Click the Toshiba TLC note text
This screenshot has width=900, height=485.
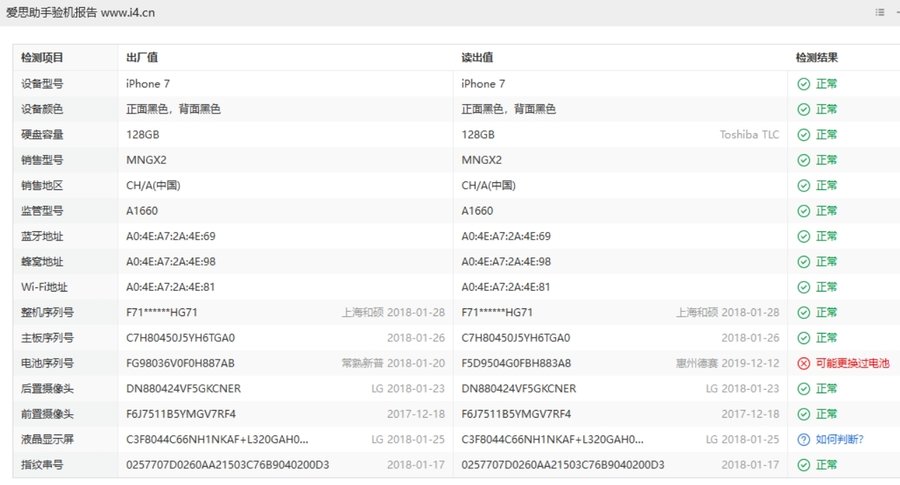click(x=750, y=135)
